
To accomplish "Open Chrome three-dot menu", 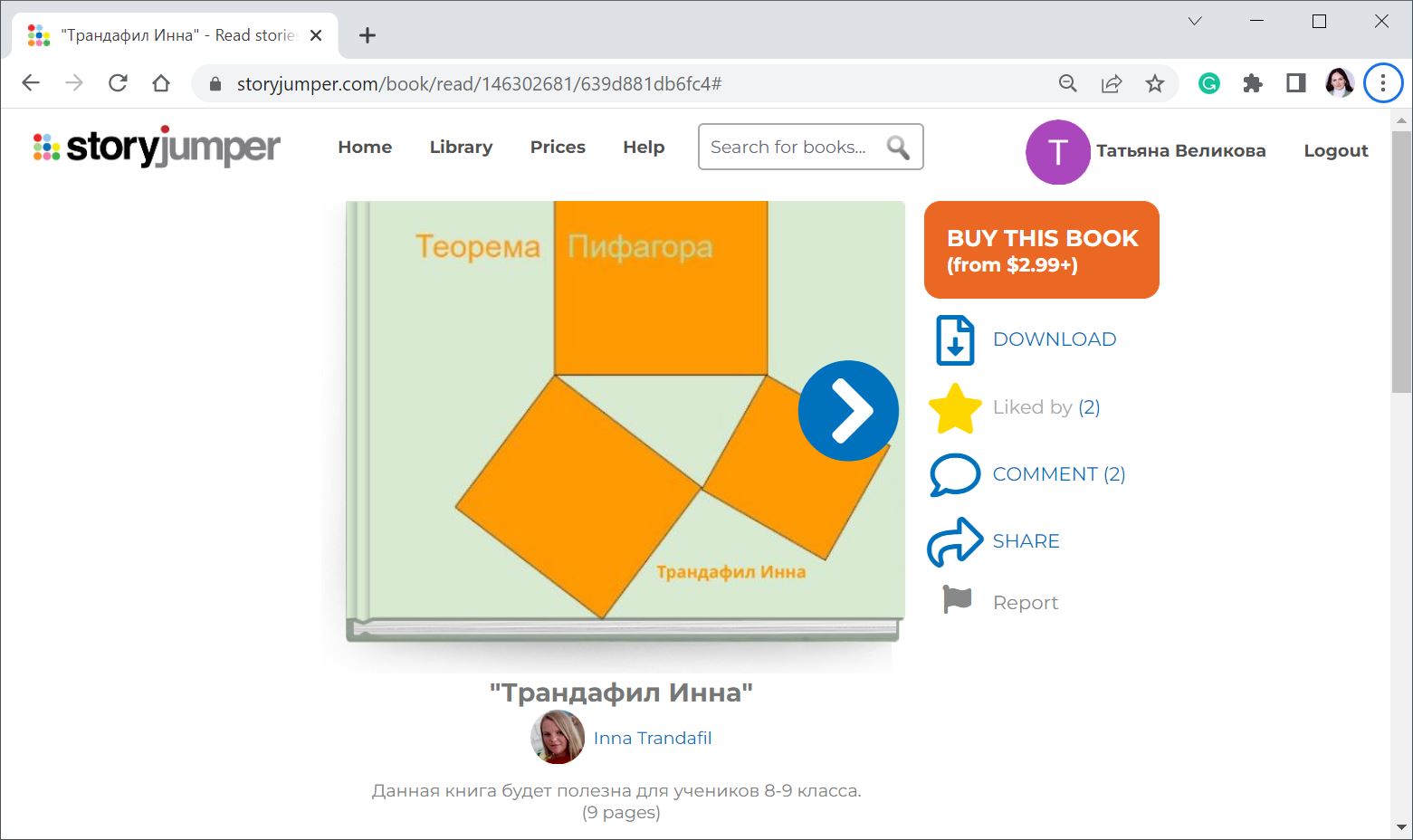I will [x=1382, y=84].
